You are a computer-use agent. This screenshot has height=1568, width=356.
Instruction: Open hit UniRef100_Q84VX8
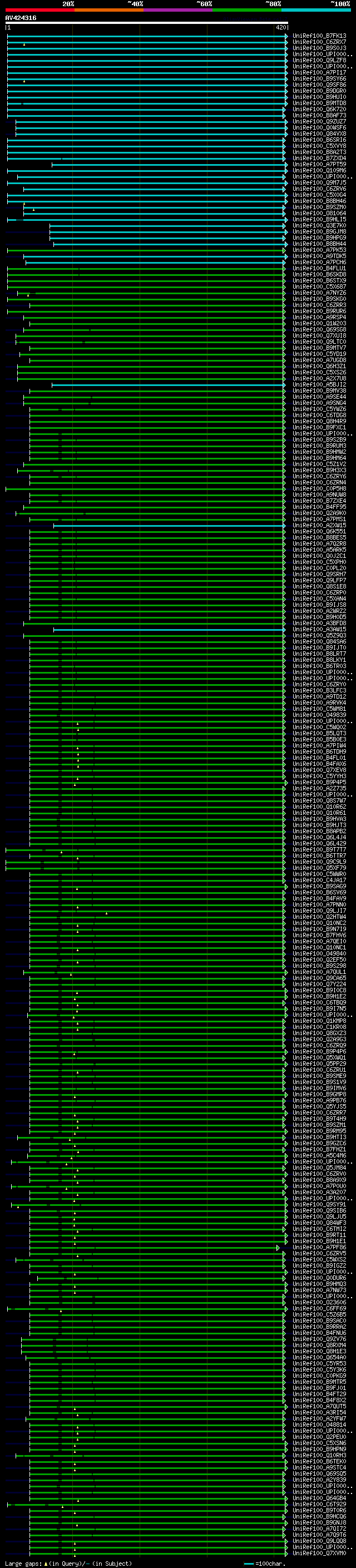319,134
